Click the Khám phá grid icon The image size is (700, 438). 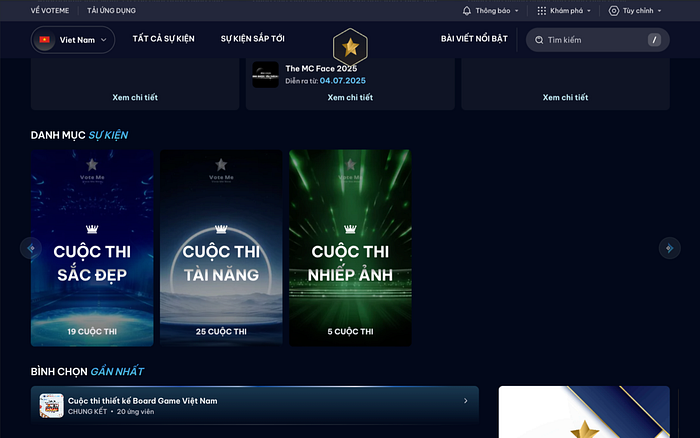click(x=542, y=11)
